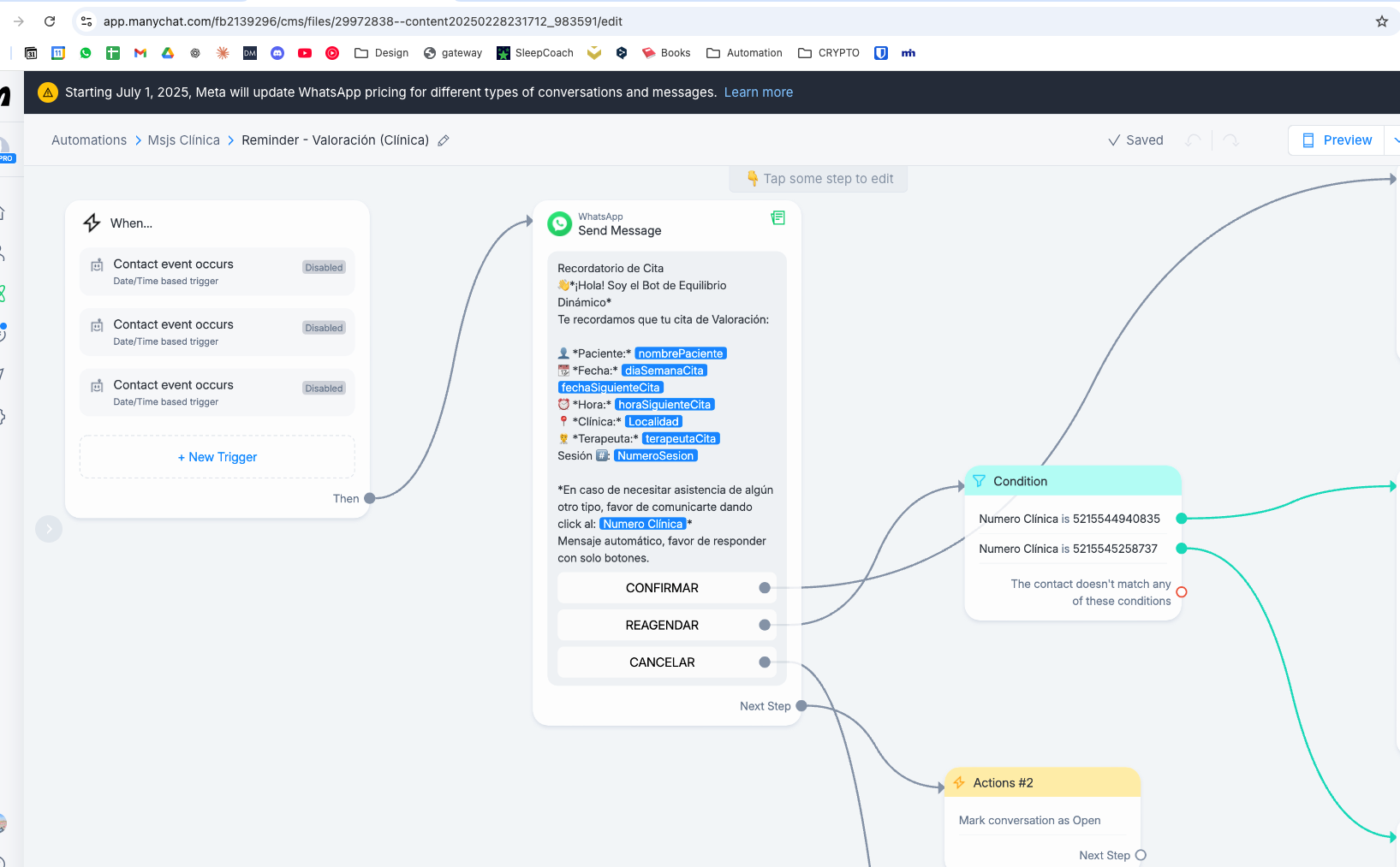Screen dimensions: 1400x867
Task: Add a + New Trigger
Action: point(217,457)
